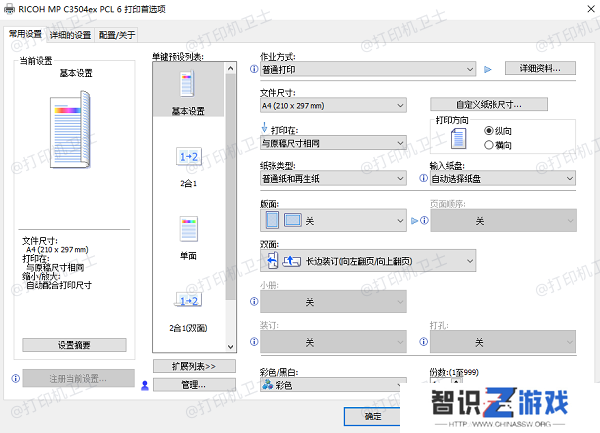Click the preset list scrollbar thumb

(230, 187)
